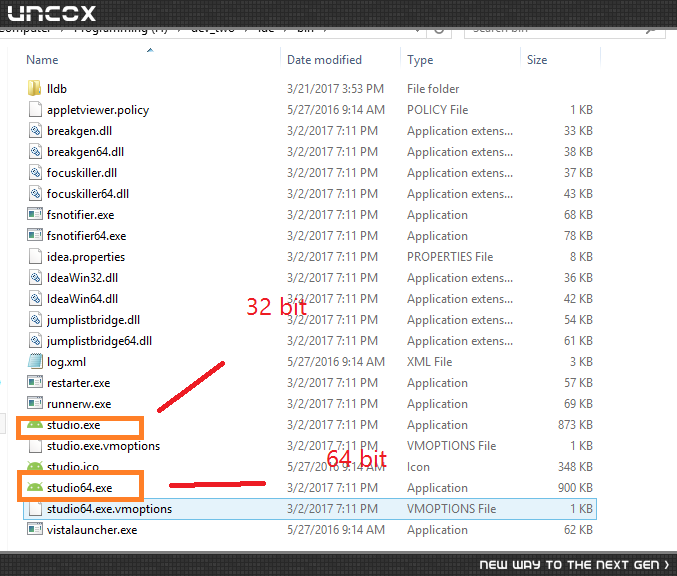Select file name IdeaWin64.dll

pos(82,299)
